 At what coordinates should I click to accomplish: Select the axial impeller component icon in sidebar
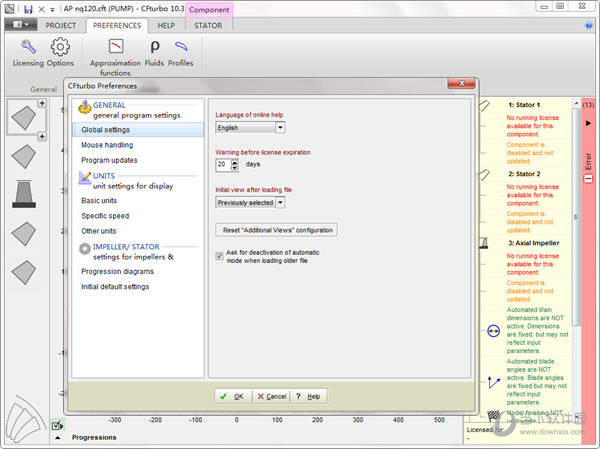tap(24, 194)
